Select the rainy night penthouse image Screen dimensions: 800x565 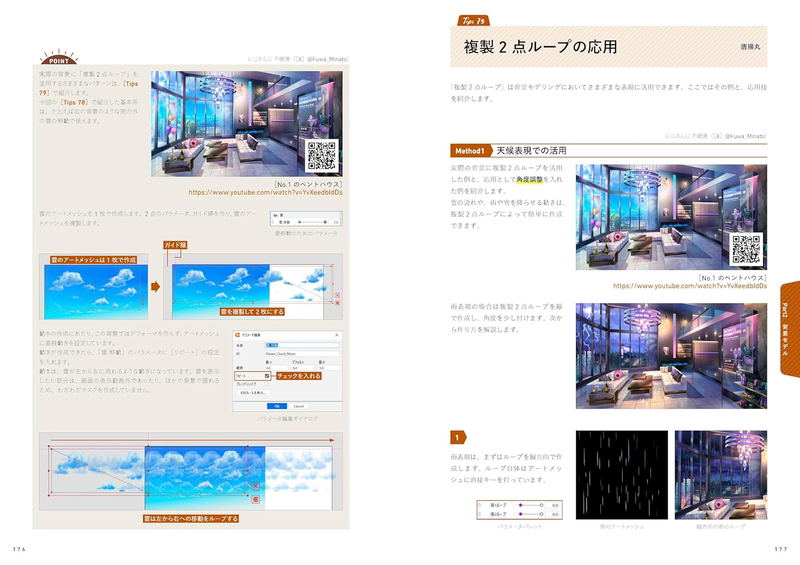[671, 356]
